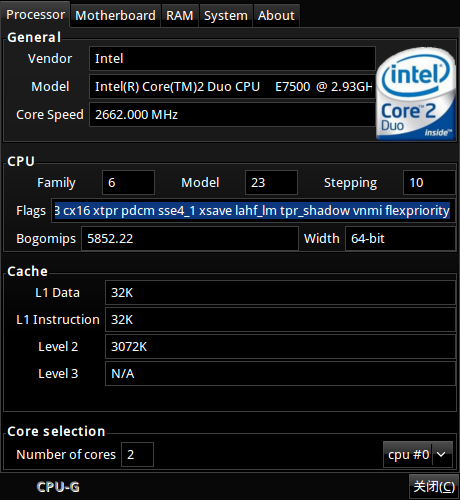The height and width of the screenshot is (500, 460).
Task: Click the Flags label
Action: pyautogui.click(x=31, y=211)
